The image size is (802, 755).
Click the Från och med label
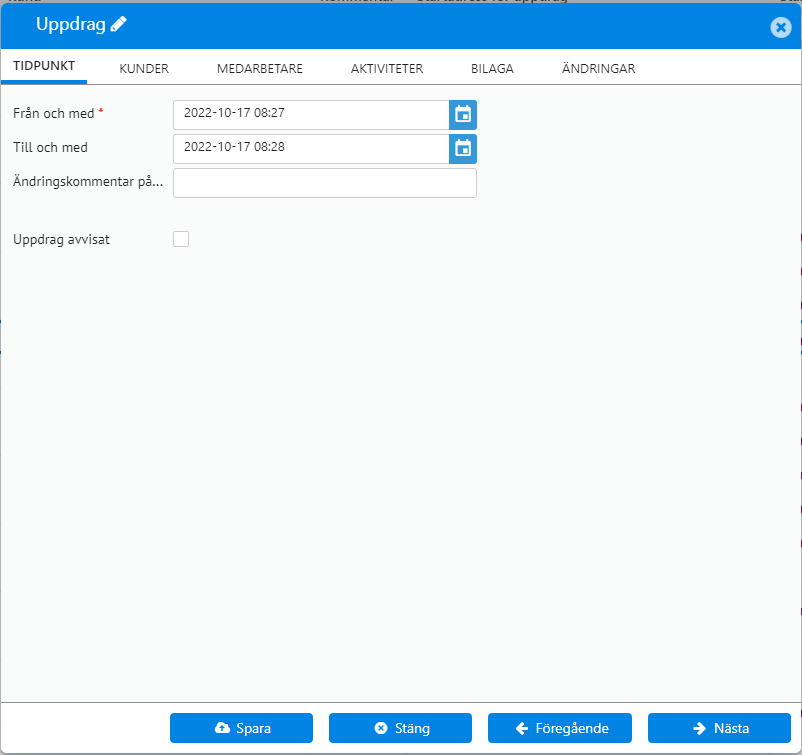pos(54,113)
